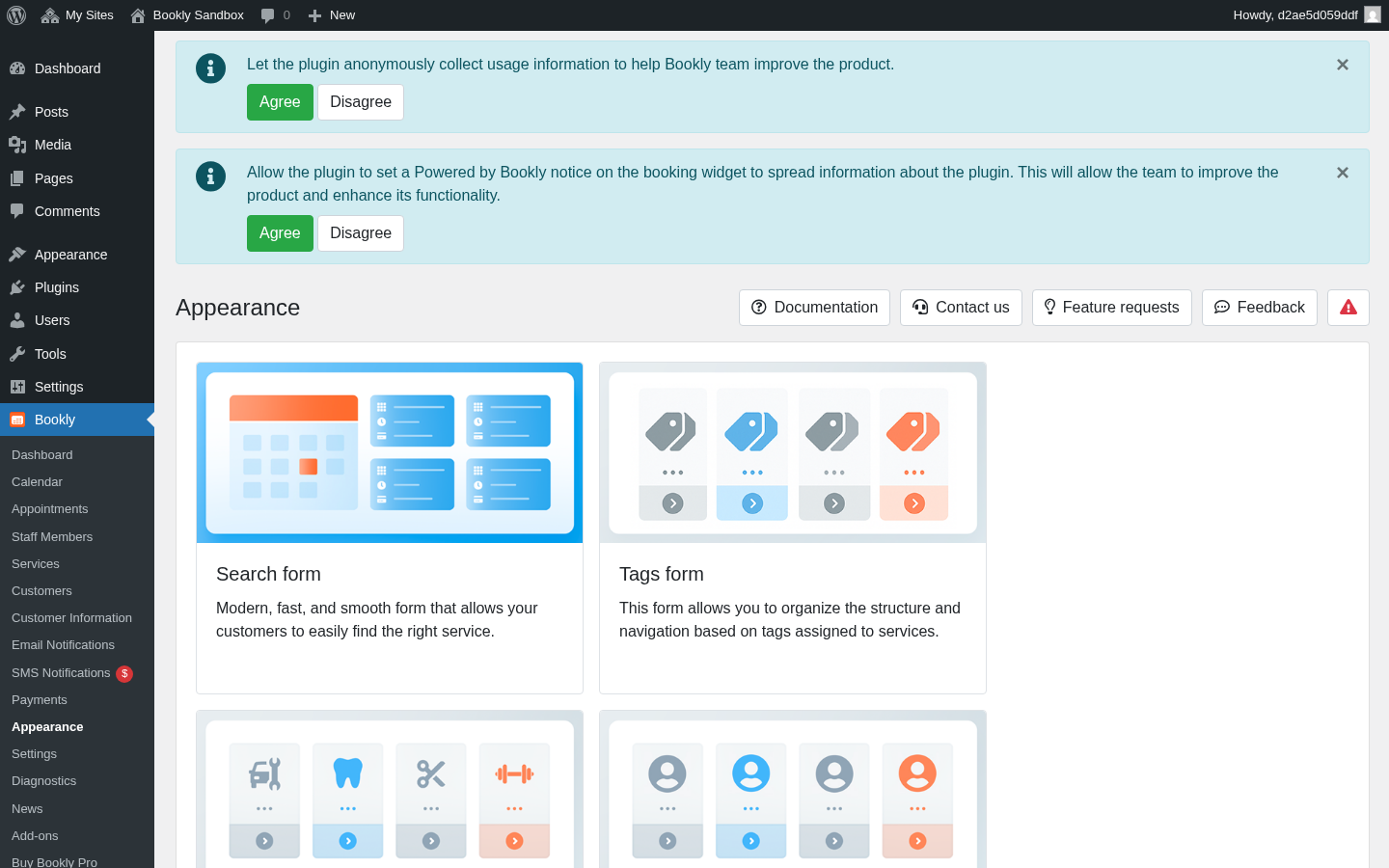Screen dimensions: 1389x868
Task: Dismiss the Powered by Bookly notice
Action: pos(1343,173)
